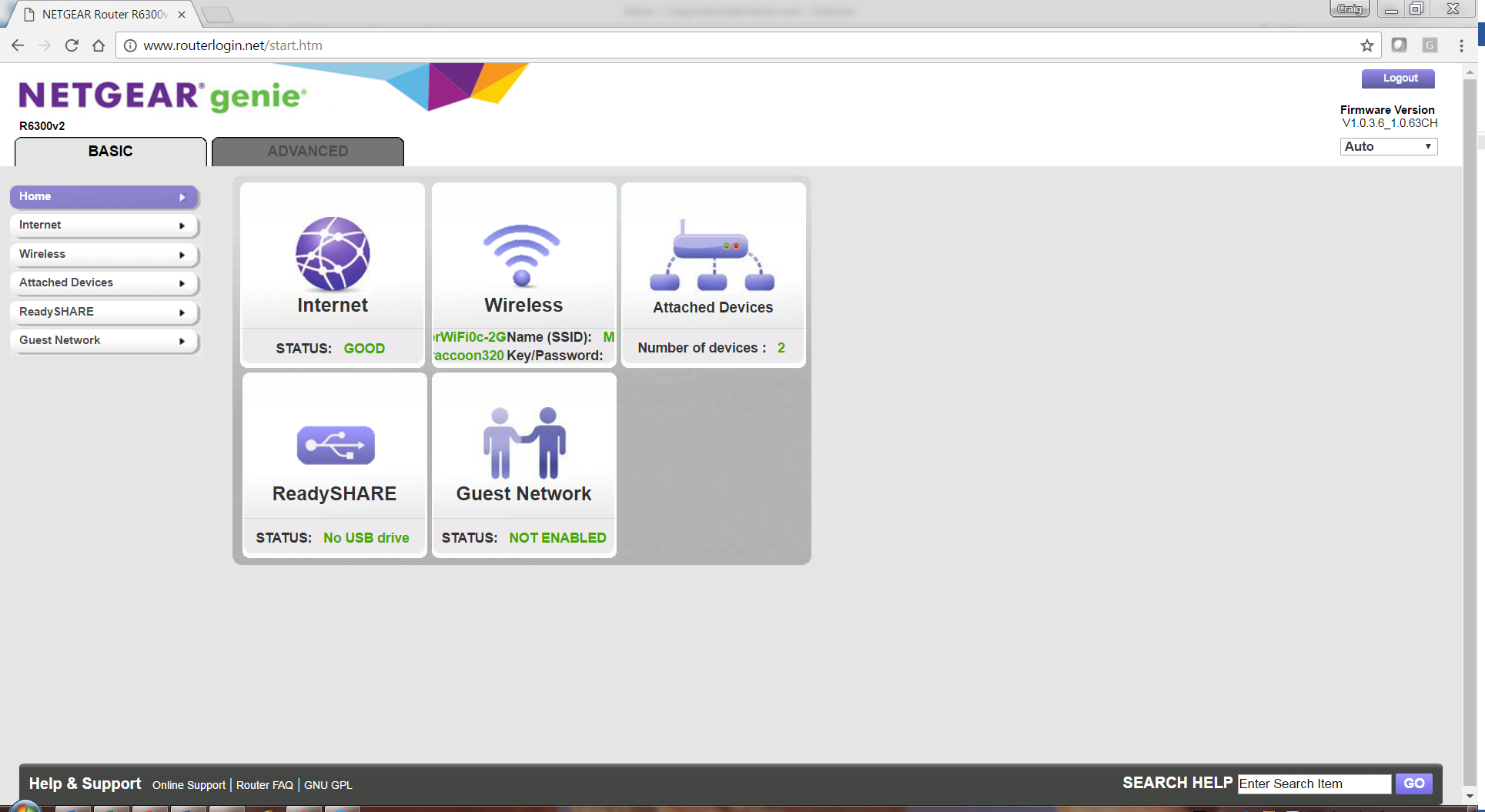Click the NETGEAR genie logo
This screenshot has height=812, width=1485.
pos(162,96)
